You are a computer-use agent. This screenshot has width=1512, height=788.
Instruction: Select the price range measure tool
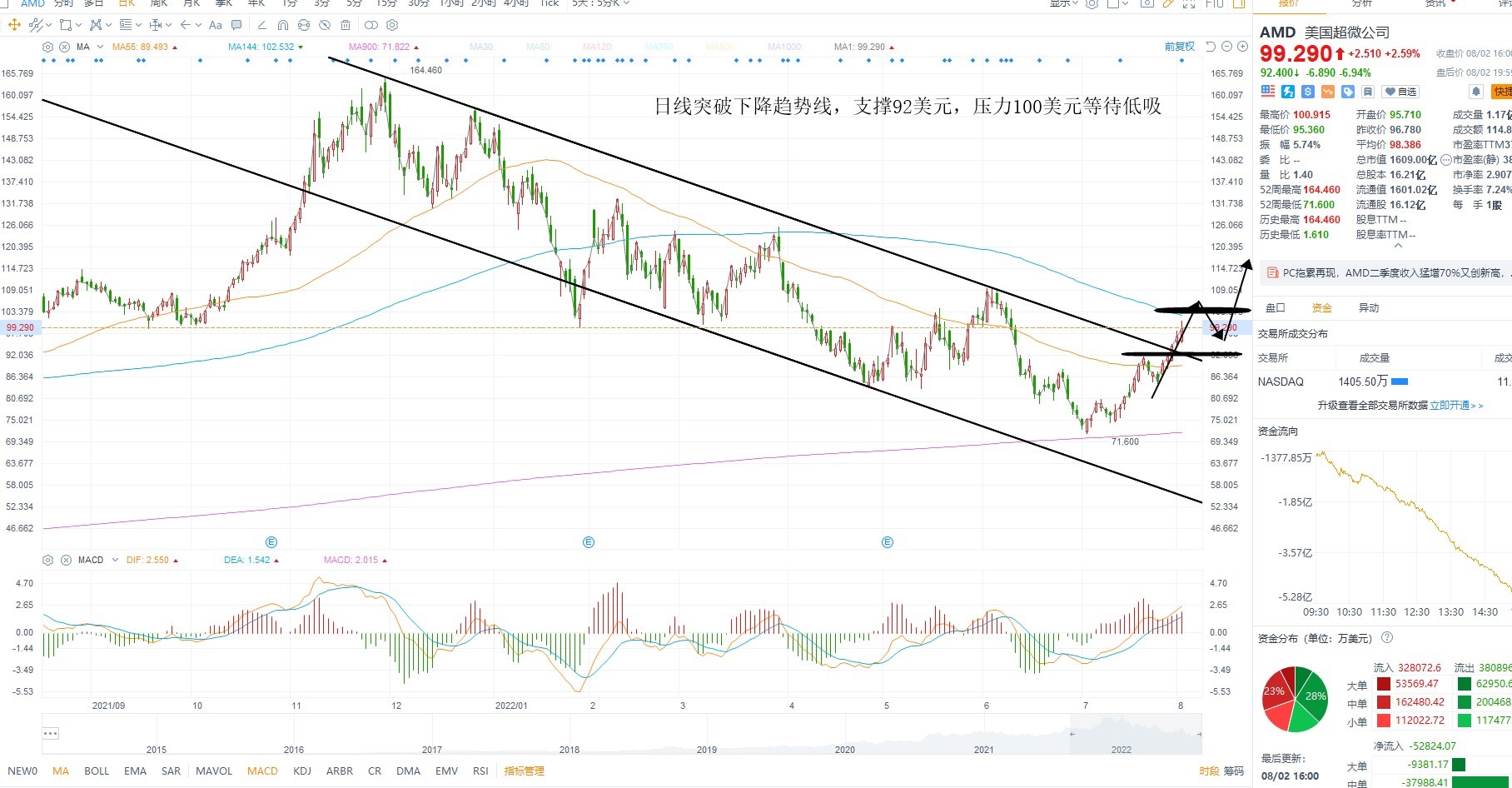coord(156,25)
